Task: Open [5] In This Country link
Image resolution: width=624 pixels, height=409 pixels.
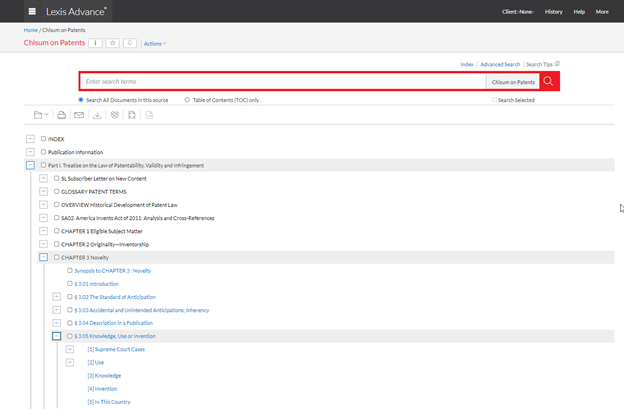Action: point(109,402)
